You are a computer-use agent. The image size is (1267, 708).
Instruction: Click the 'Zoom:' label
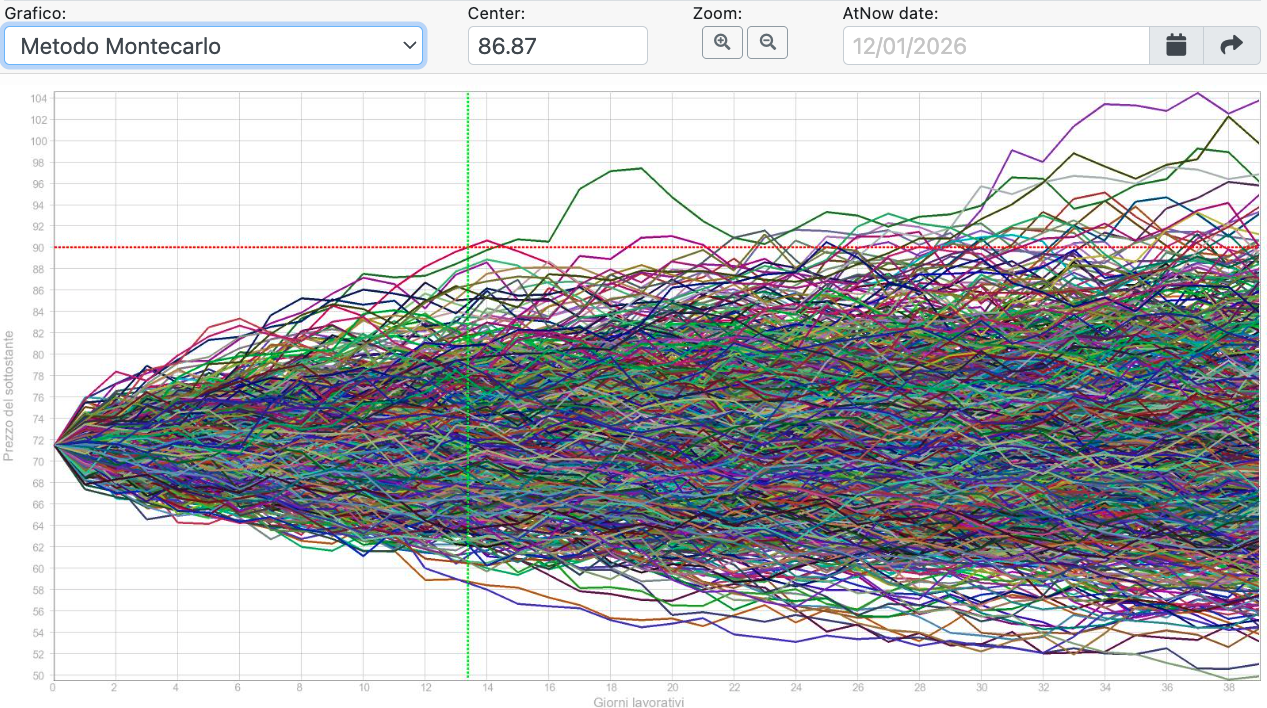717,14
